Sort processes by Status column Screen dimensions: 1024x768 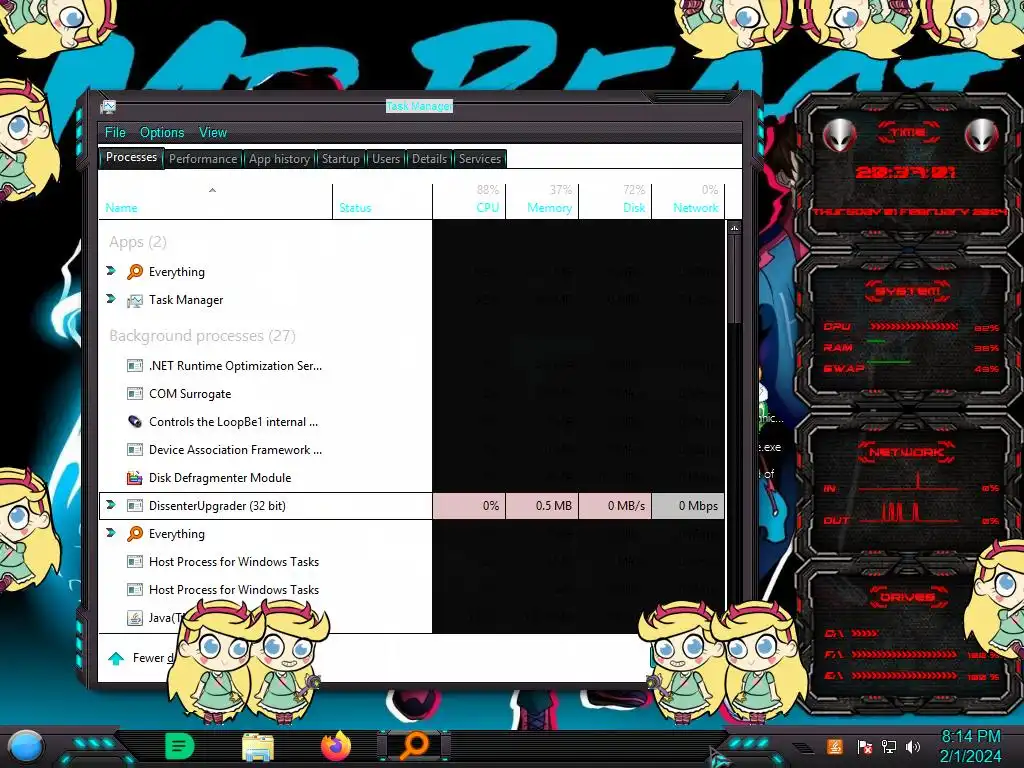click(x=382, y=201)
